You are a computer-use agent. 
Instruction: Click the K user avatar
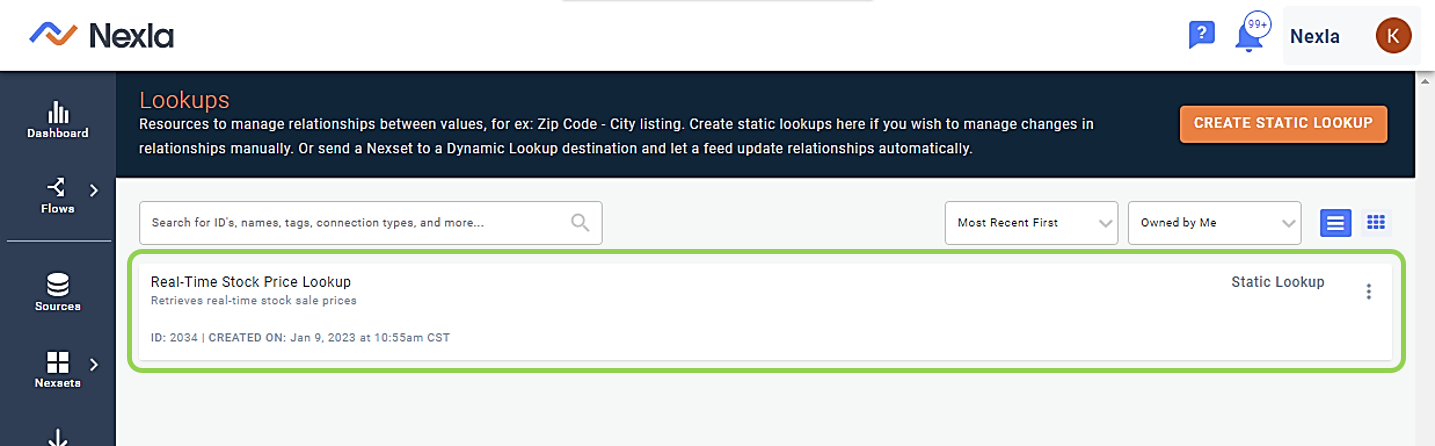[1393, 36]
